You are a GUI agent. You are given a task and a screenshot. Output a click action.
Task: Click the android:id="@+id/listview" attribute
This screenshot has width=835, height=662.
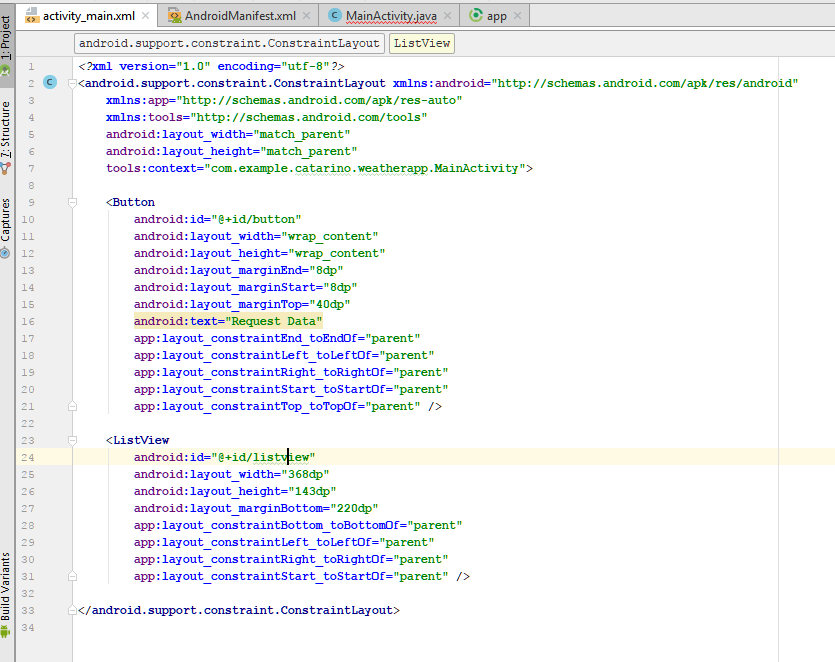(224, 457)
